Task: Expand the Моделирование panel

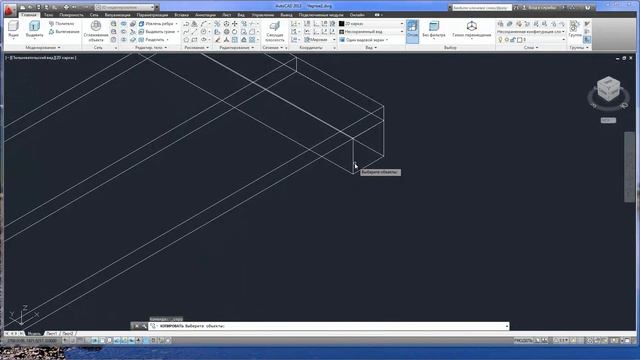Action: pyautogui.click(x=43, y=48)
